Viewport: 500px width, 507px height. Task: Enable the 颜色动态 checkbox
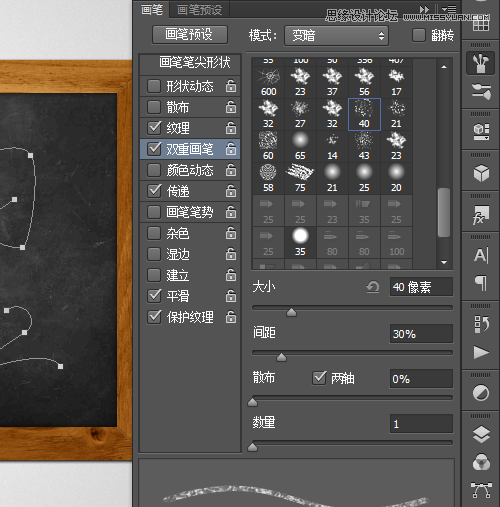(x=154, y=170)
